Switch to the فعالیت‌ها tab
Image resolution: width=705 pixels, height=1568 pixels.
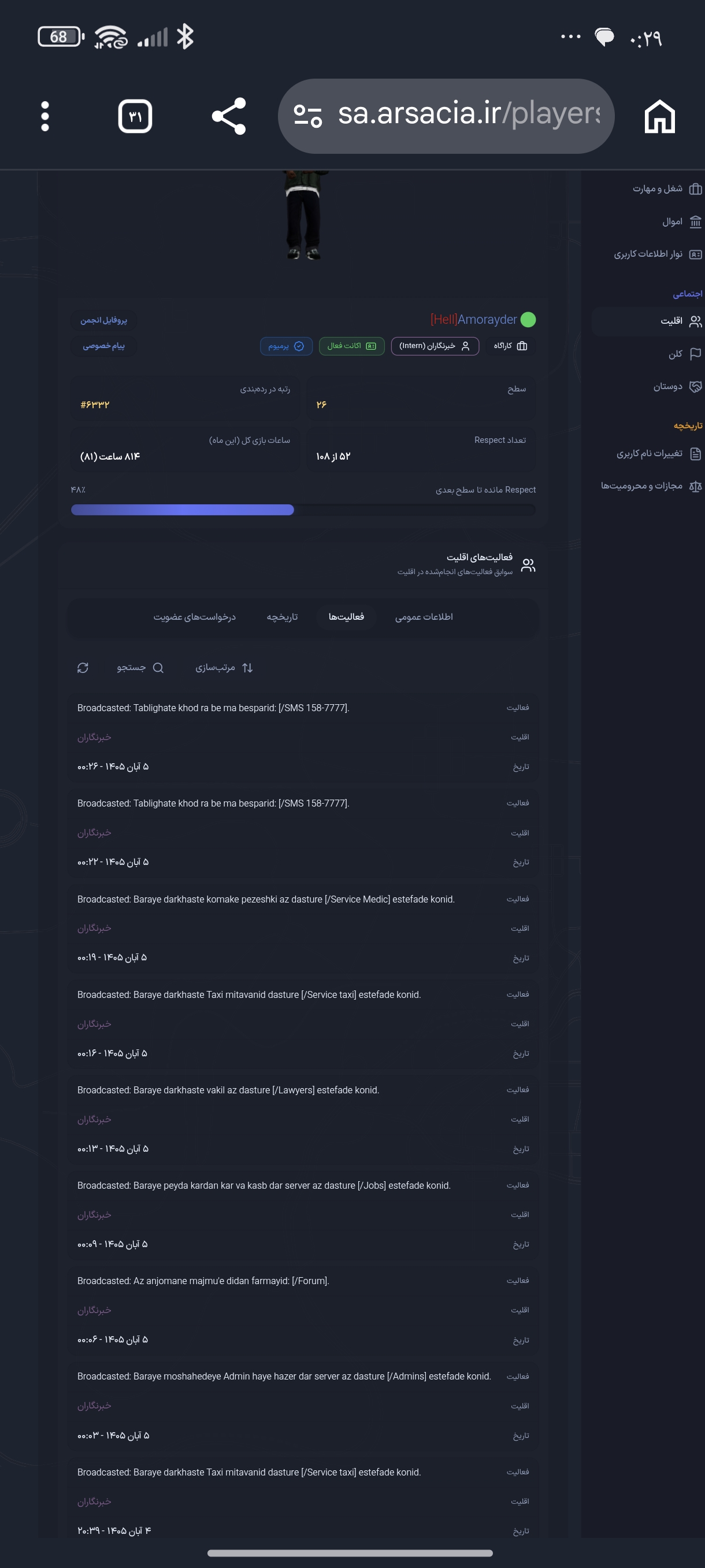pos(346,616)
